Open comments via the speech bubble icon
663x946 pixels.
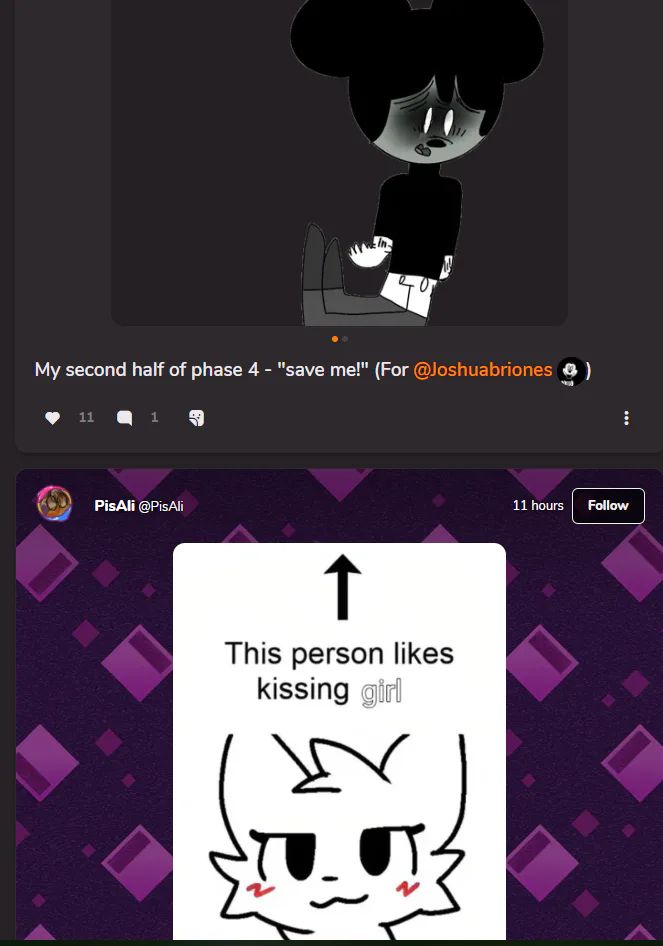[x=124, y=417]
